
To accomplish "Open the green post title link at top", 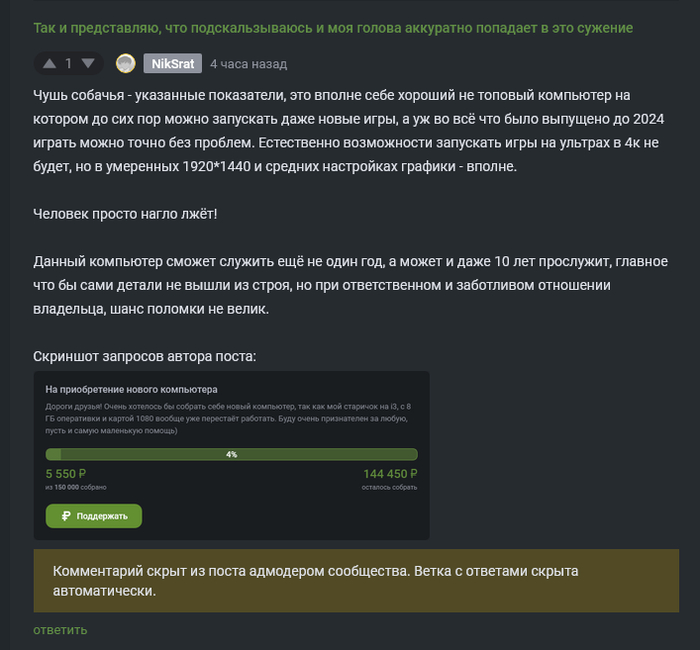I will 332,28.
